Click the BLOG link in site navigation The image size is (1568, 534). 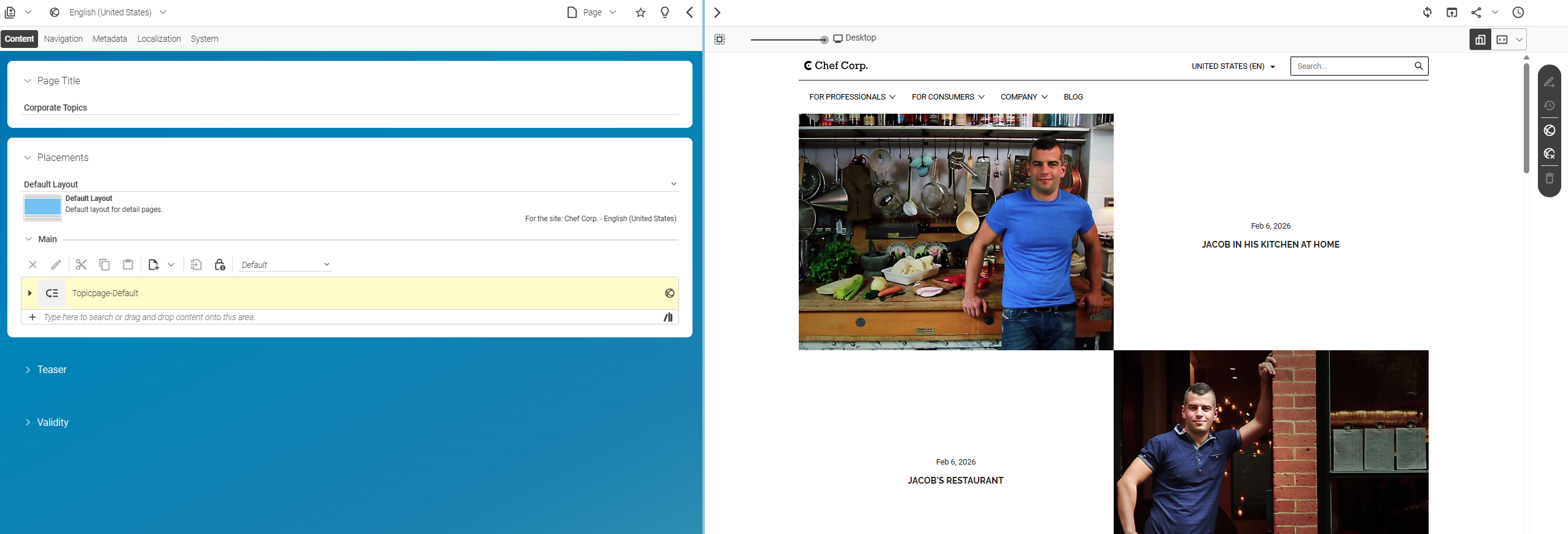click(x=1073, y=97)
